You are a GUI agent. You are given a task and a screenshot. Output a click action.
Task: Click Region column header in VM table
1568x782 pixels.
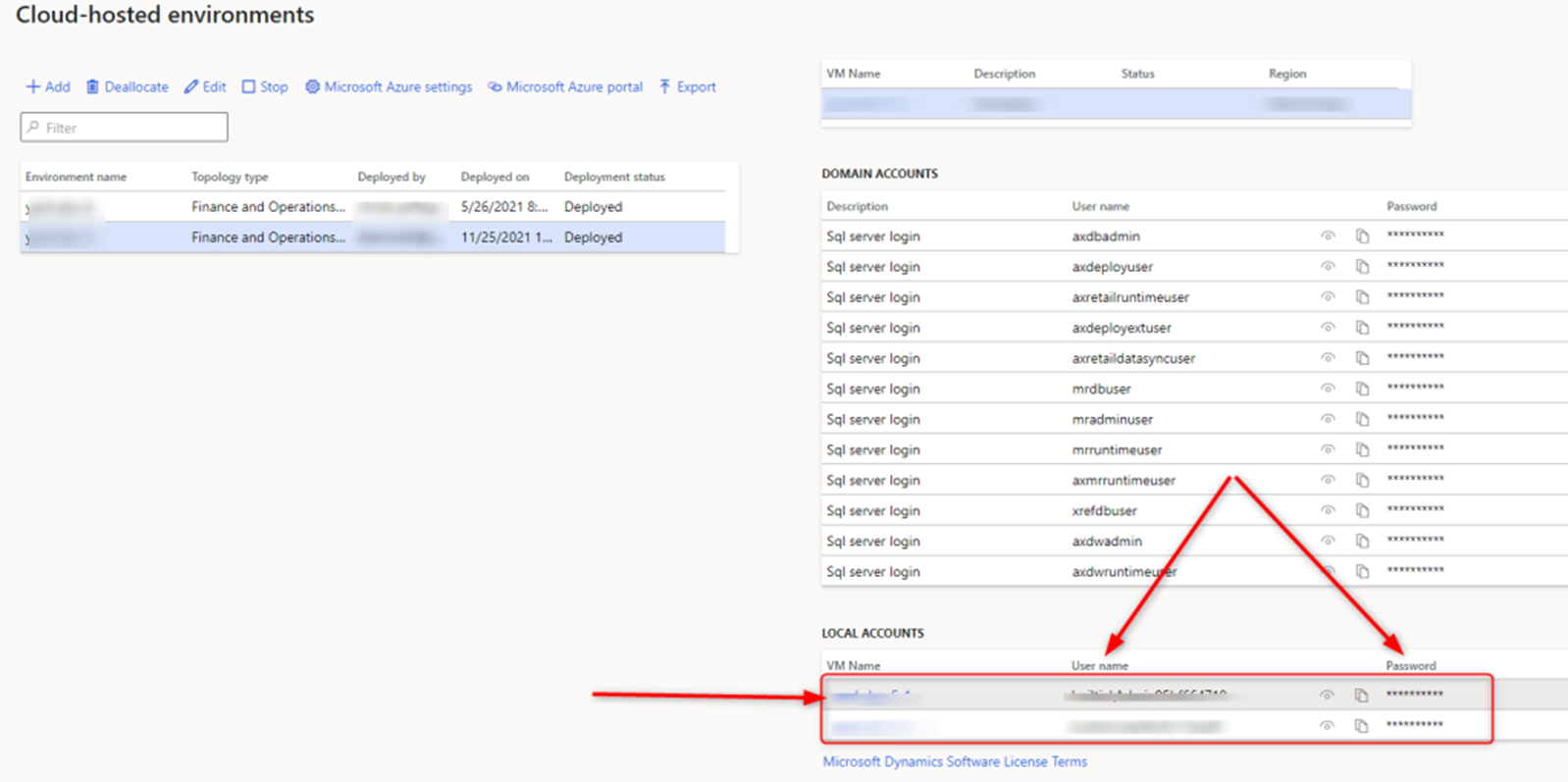click(x=1286, y=74)
